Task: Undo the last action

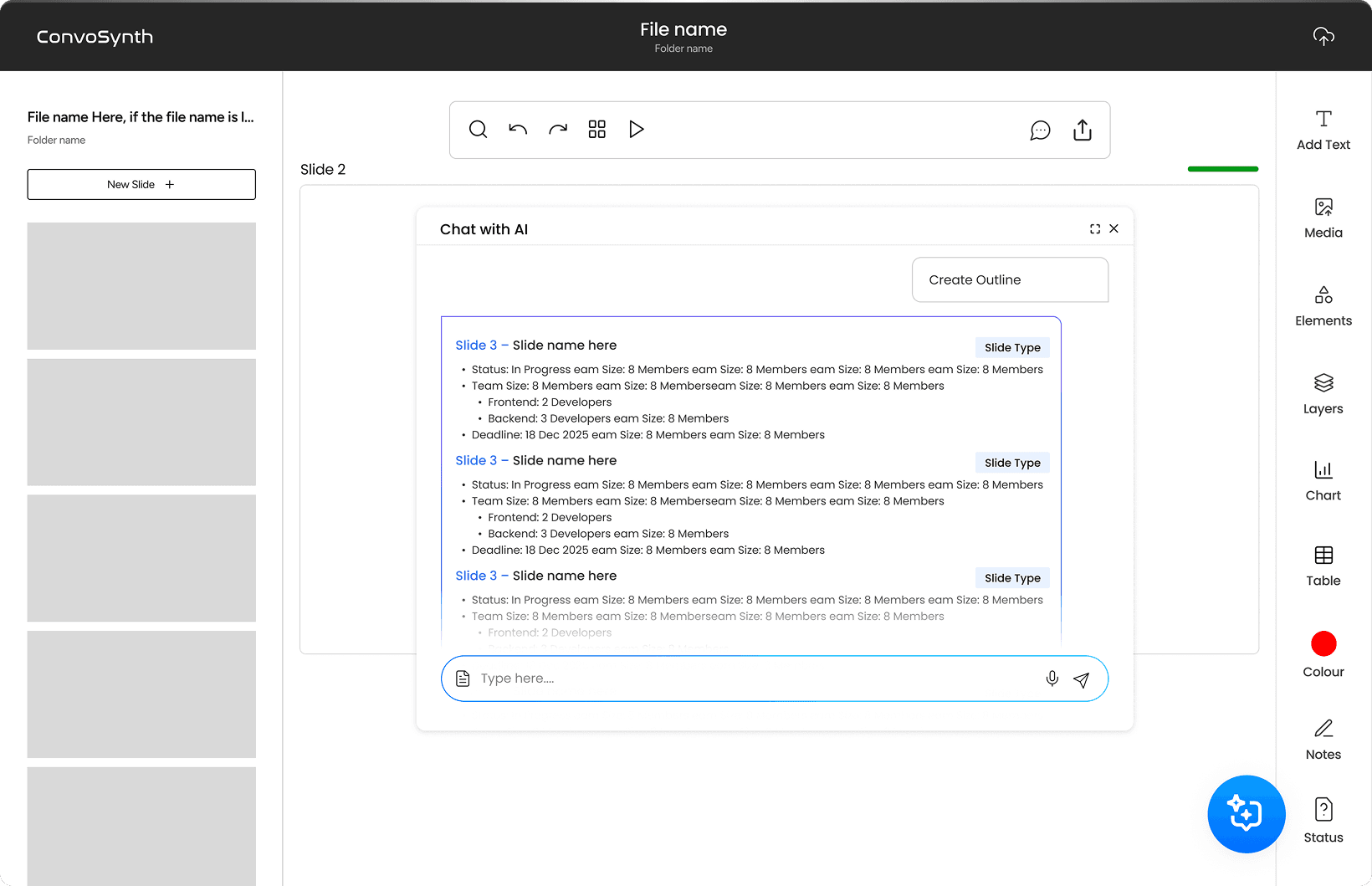Action: pyautogui.click(x=518, y=129)
